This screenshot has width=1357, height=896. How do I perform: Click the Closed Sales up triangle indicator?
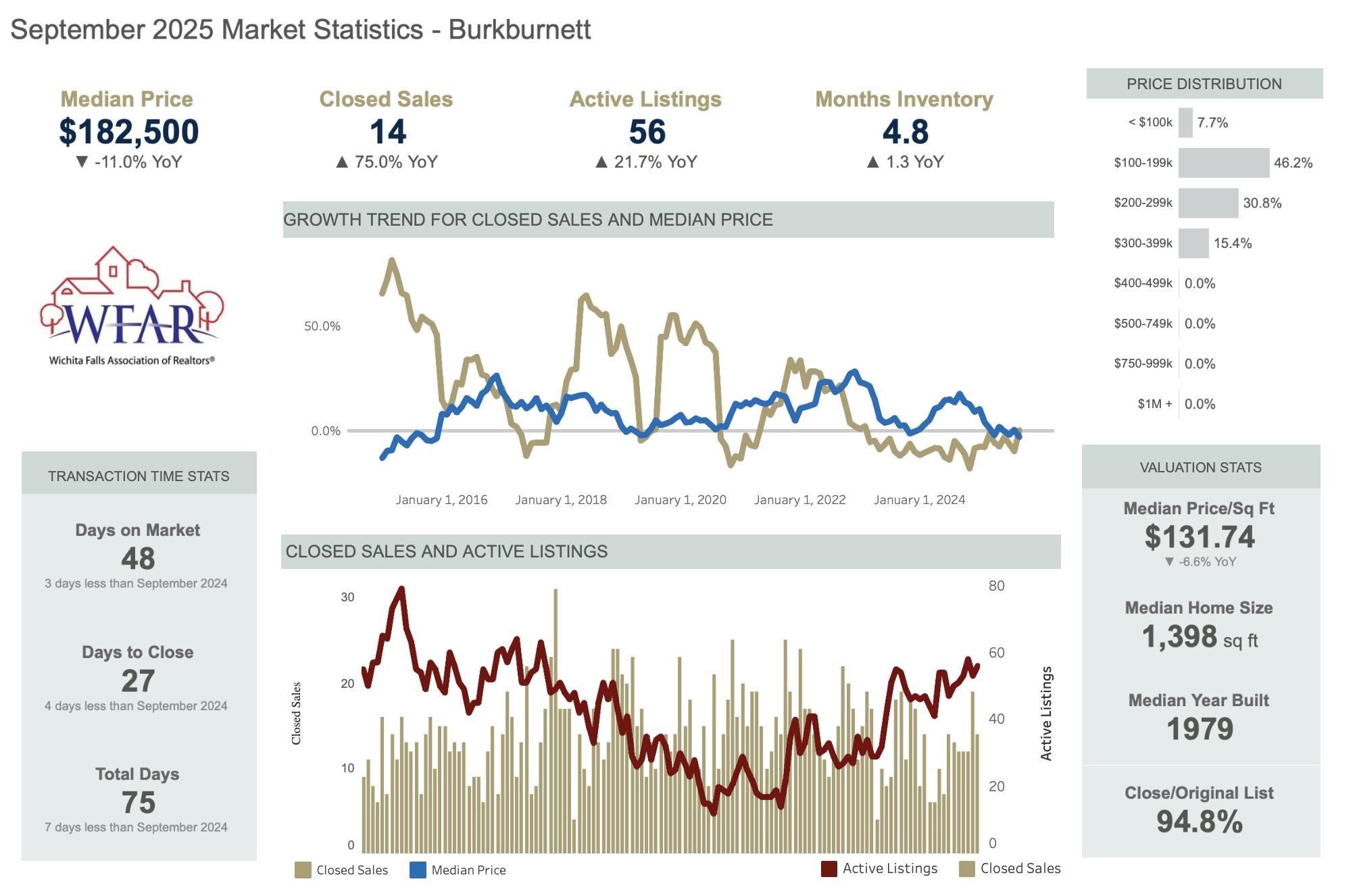[342, 162]
